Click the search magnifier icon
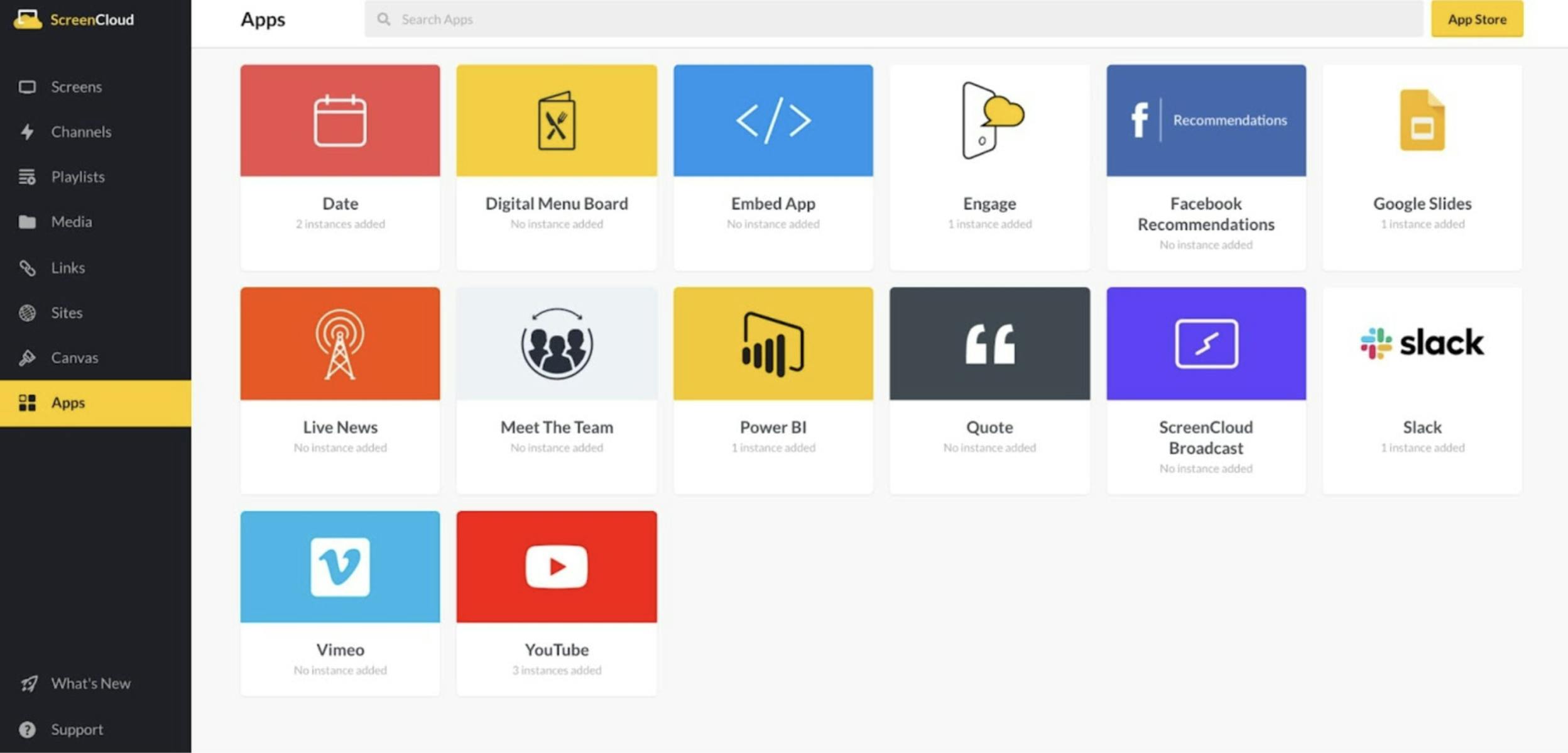The height and width of the screenshot is (753, 1568). coord(383,19)
